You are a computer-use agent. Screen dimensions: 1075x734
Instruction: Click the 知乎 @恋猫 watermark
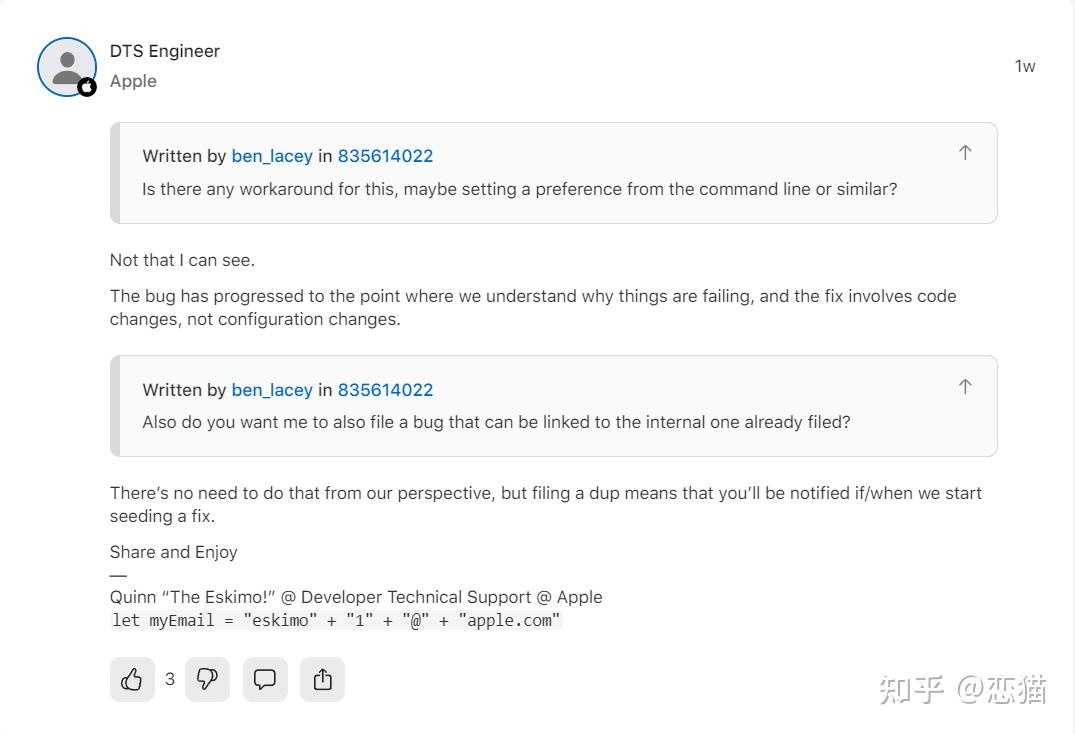(962, 689)
